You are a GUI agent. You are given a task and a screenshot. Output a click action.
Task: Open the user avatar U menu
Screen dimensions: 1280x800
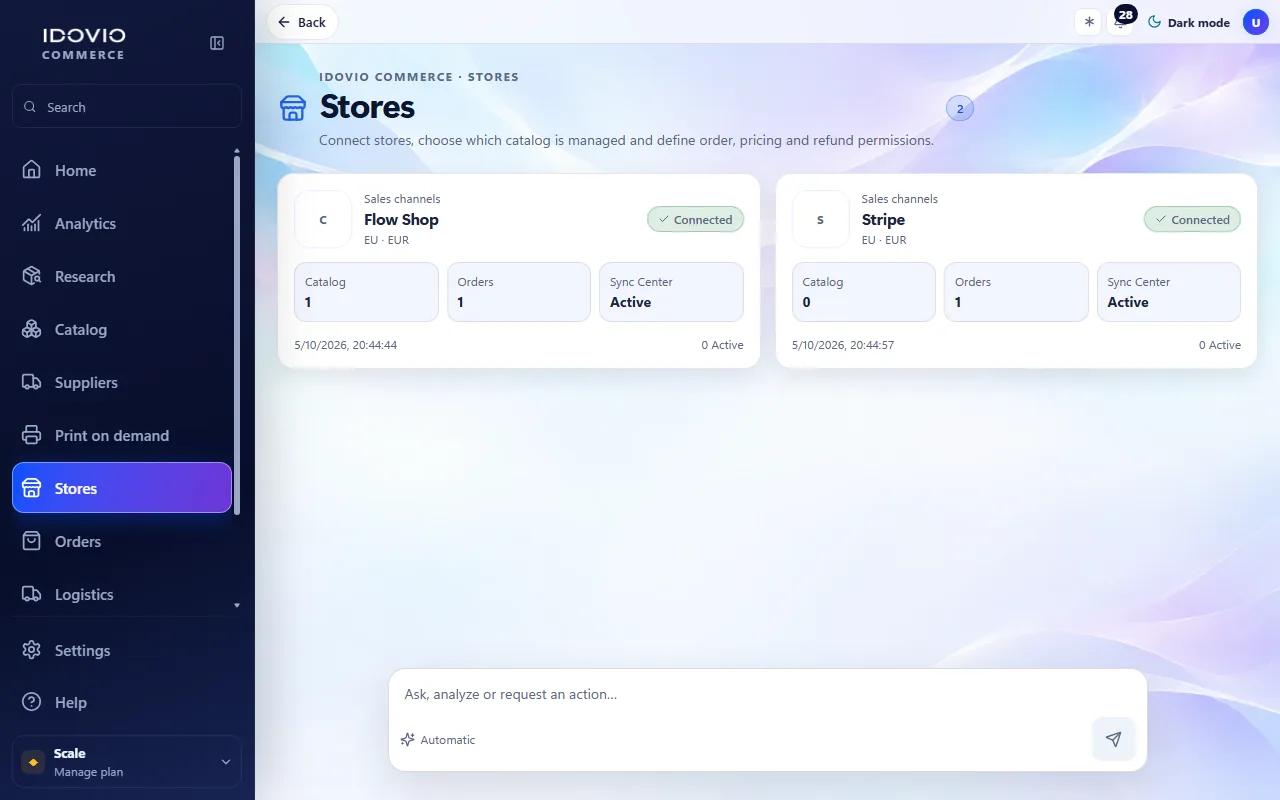pyautogui.click(x=1255, y=22)
